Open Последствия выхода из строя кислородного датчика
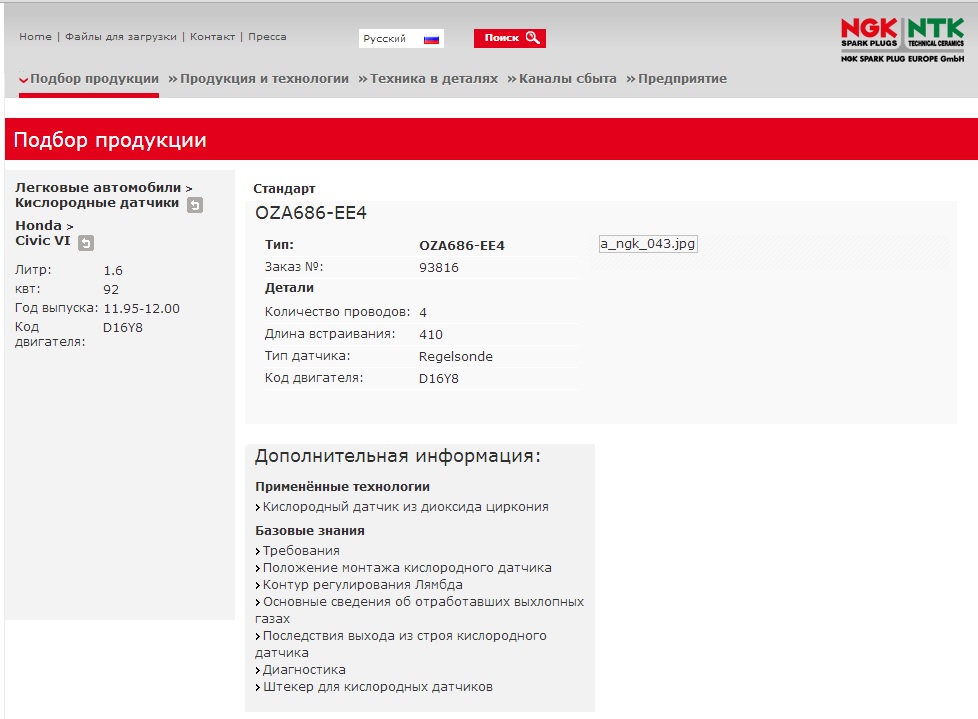This screenshot has height=719, width=978. point(400,644)
